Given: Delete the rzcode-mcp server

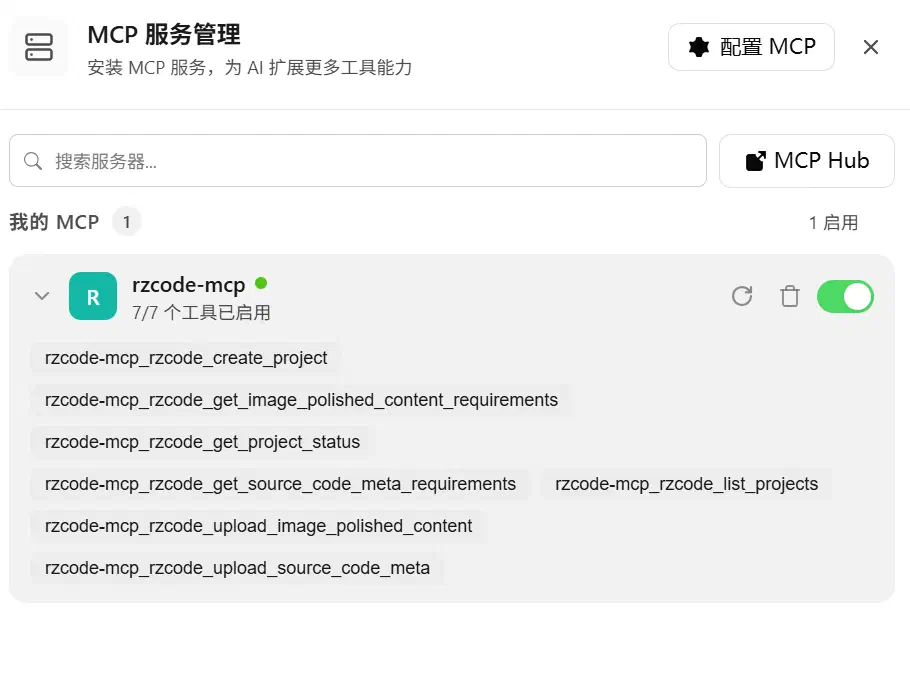Looking at the screenshot, I should click(x=789, y=297).
